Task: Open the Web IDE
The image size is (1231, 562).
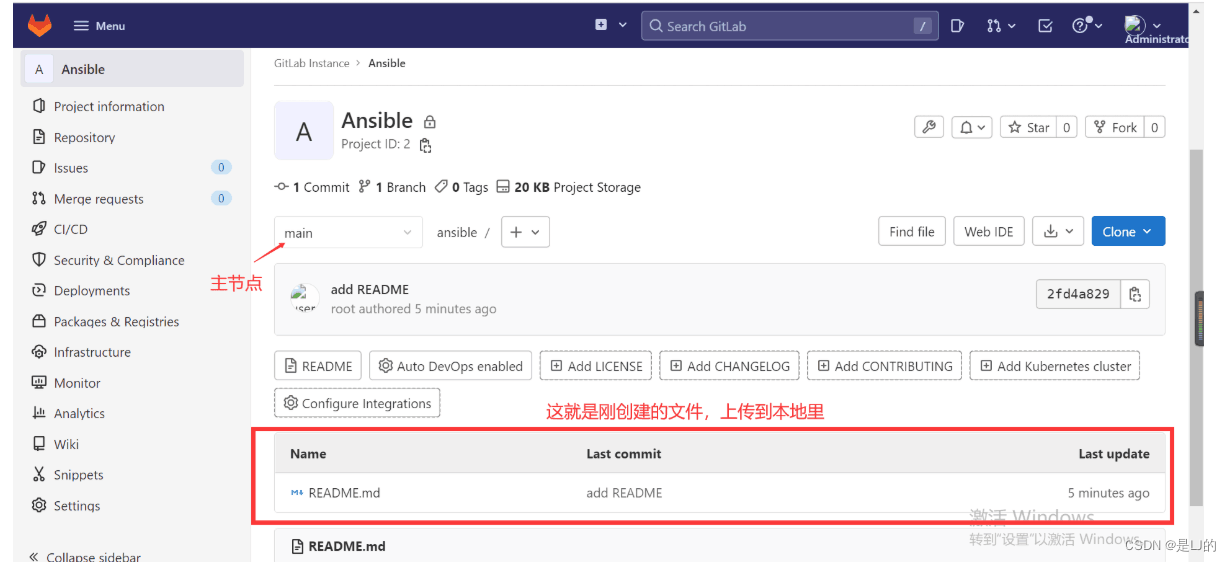Action: (x=989, y=231)
